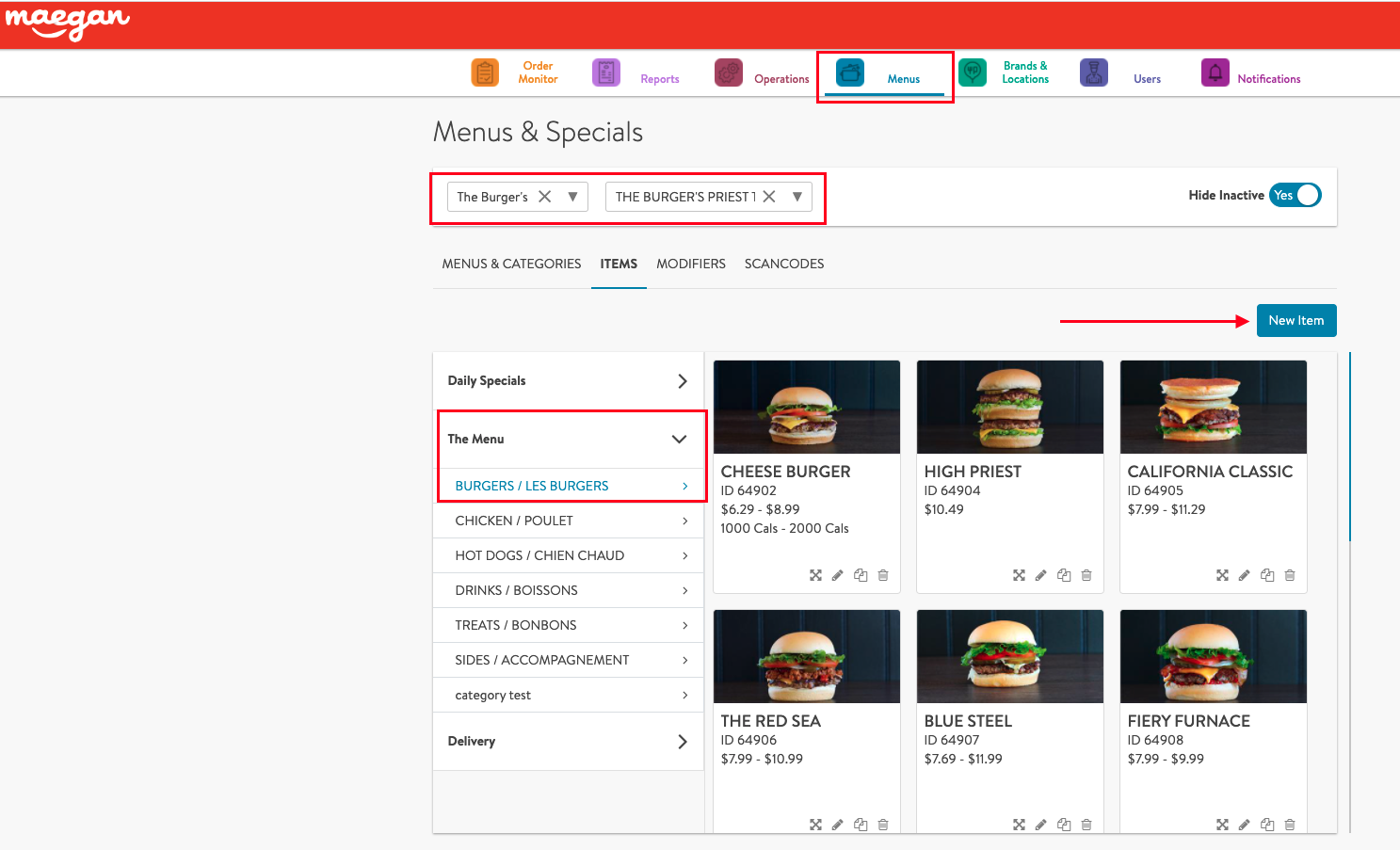Delete FIERY FURNACE using its trash icon
Viewport: 1400px width, 850px height.
click(1290, 825)
